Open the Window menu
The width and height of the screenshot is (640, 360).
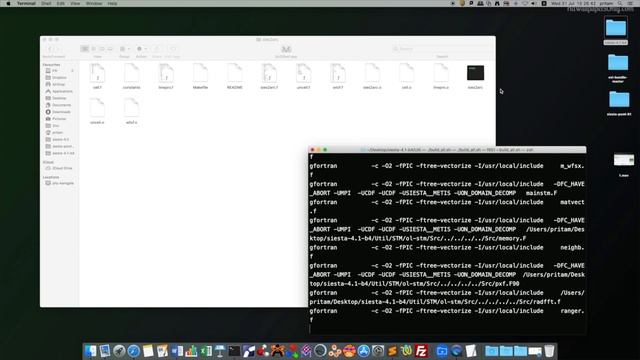click(x=94, y=3)
